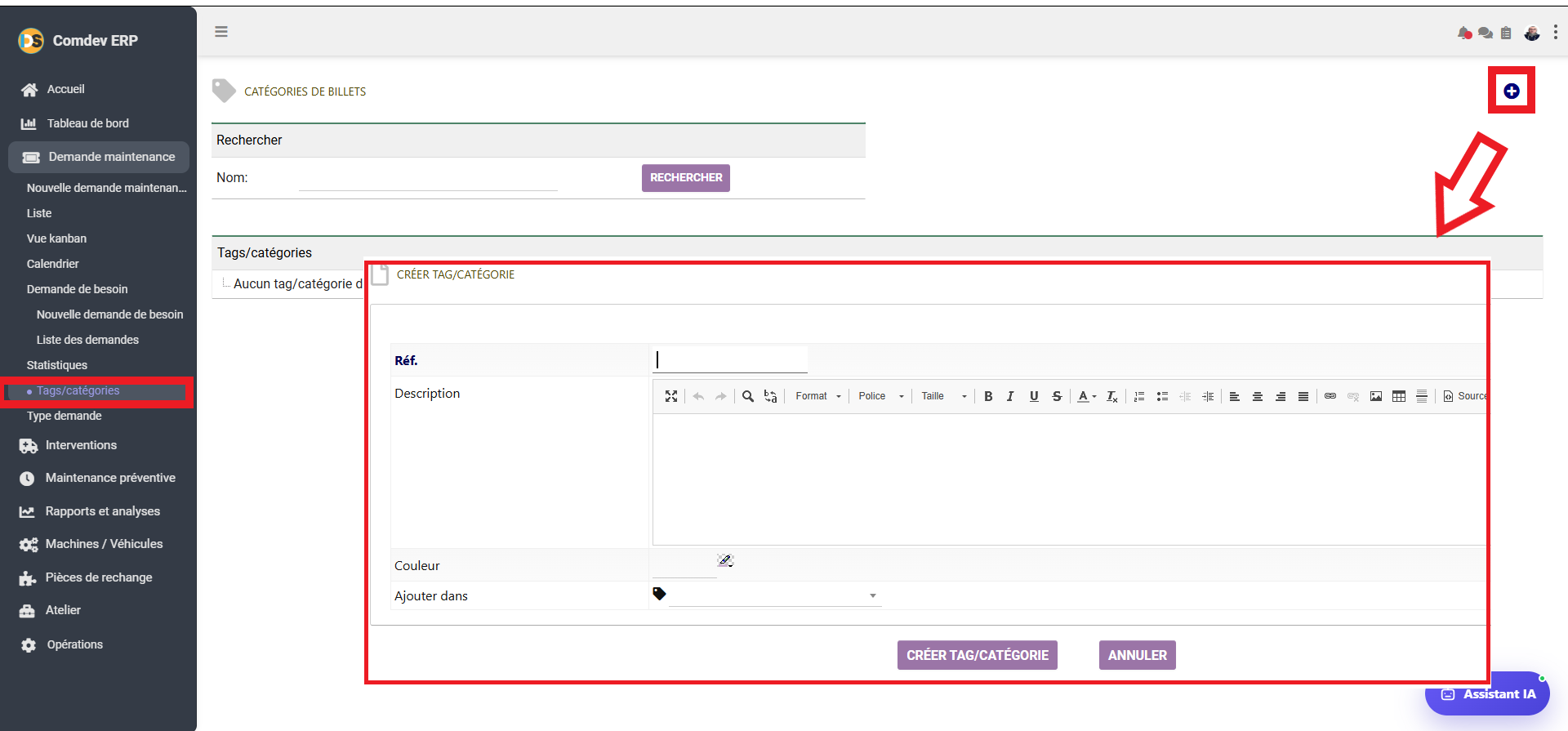
Task: Toggle underline formatting
Action: coord(1034,396)
